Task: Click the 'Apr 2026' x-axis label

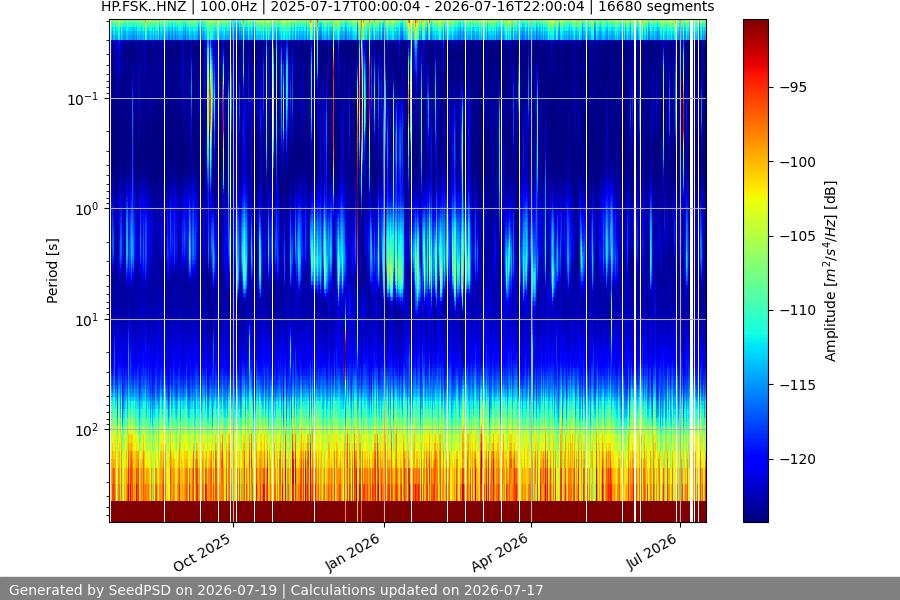Action: (499, 552)
